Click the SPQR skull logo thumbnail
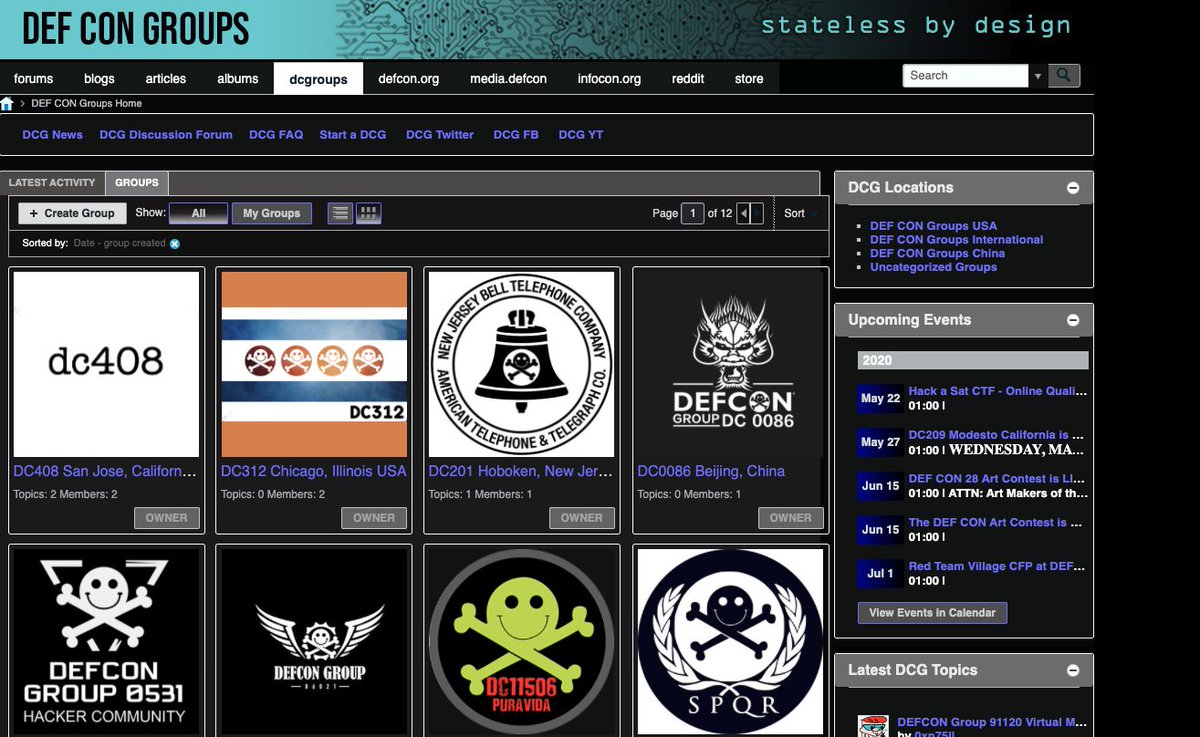 [x=730, y=642]
